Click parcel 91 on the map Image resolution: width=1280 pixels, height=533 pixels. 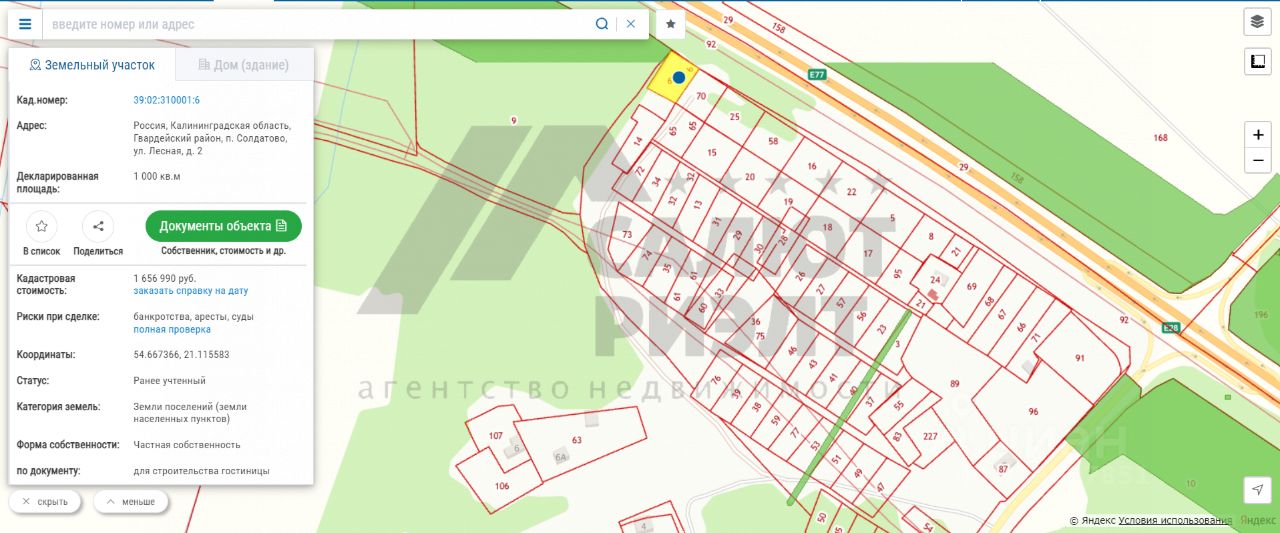click(1080, 358)
